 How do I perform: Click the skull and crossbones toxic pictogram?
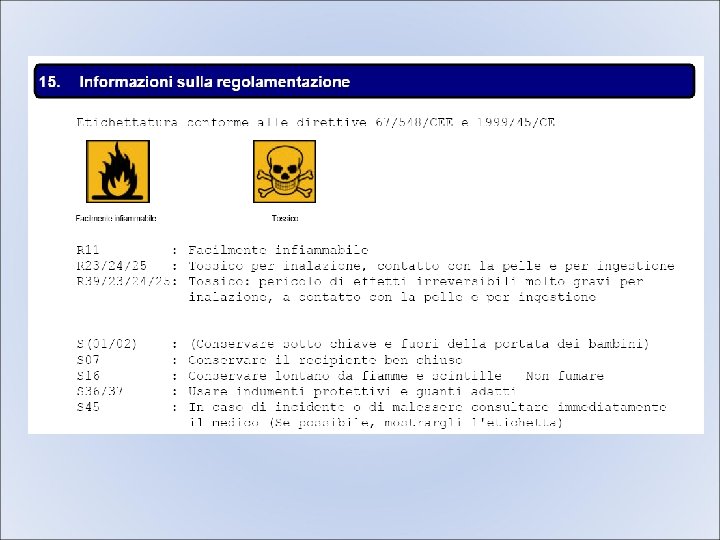[284, 171]
